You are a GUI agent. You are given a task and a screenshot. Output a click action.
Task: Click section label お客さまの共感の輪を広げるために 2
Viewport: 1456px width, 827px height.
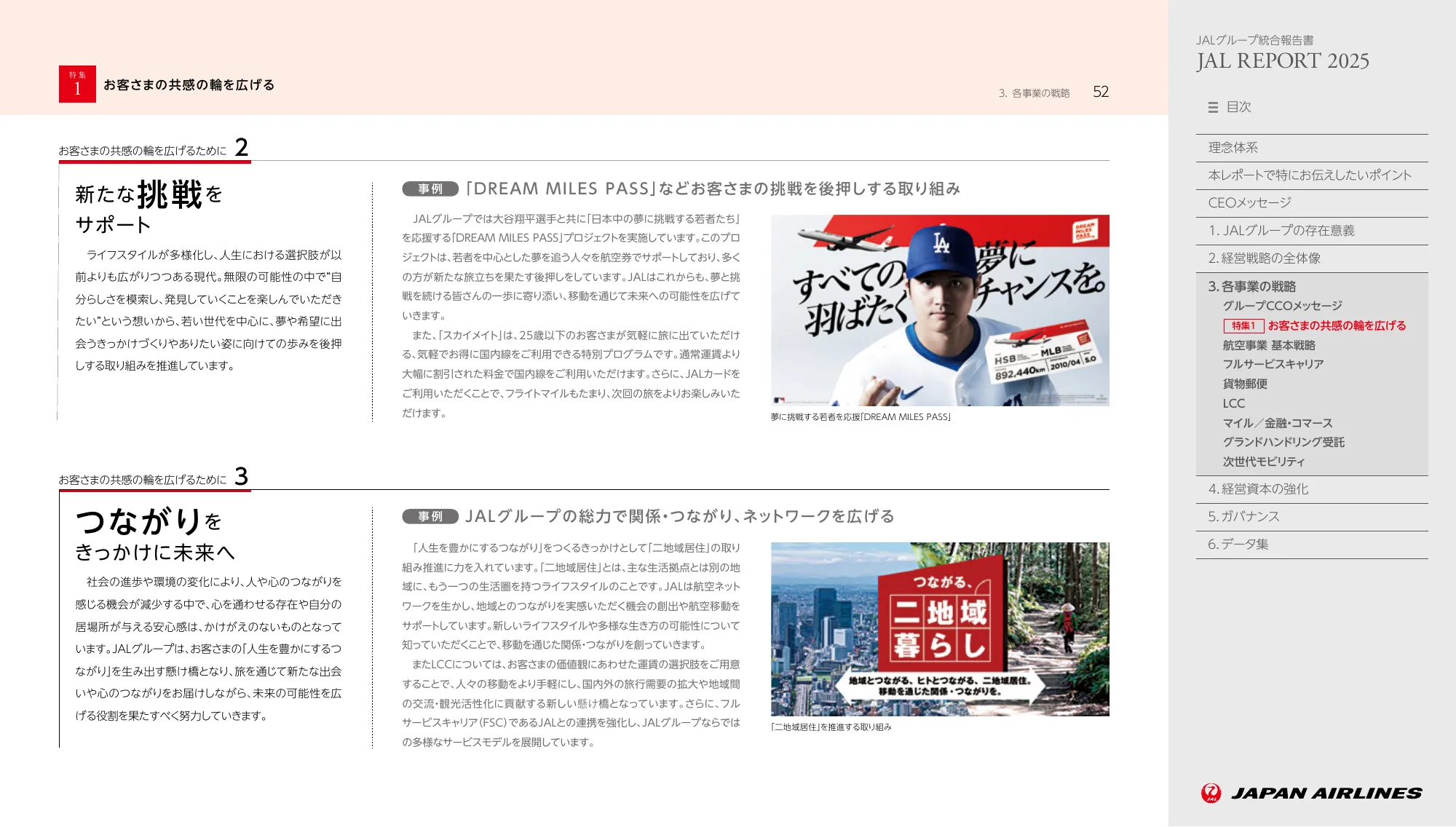154,149
